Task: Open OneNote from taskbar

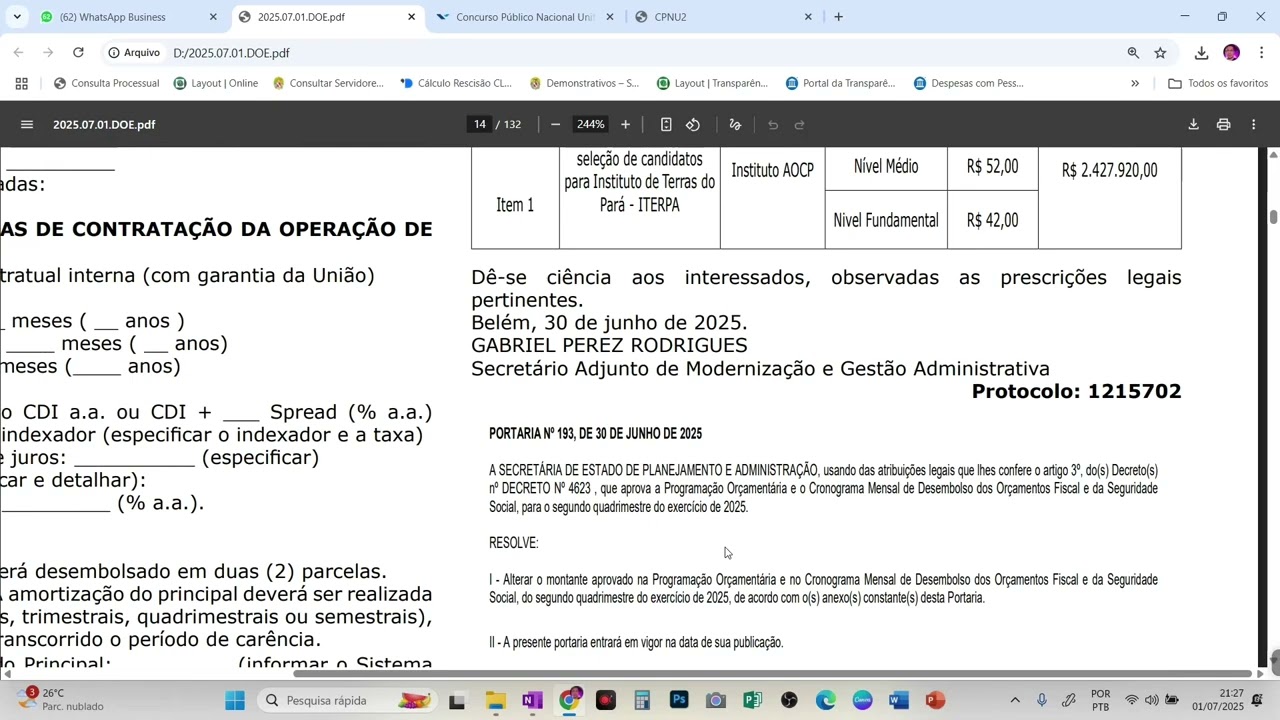Action: (532, 700)
